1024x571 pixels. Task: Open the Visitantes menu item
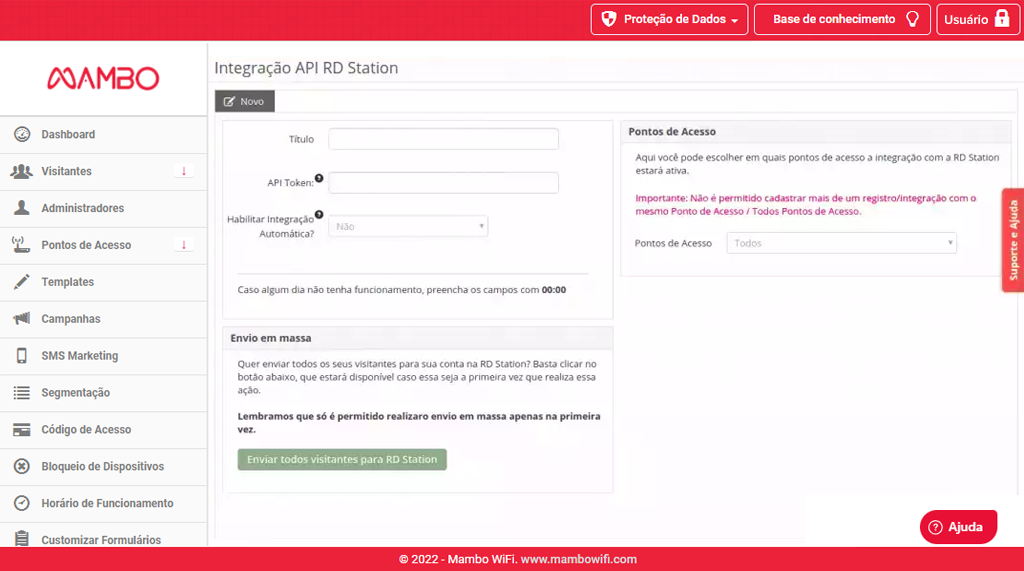coord(104,171)
